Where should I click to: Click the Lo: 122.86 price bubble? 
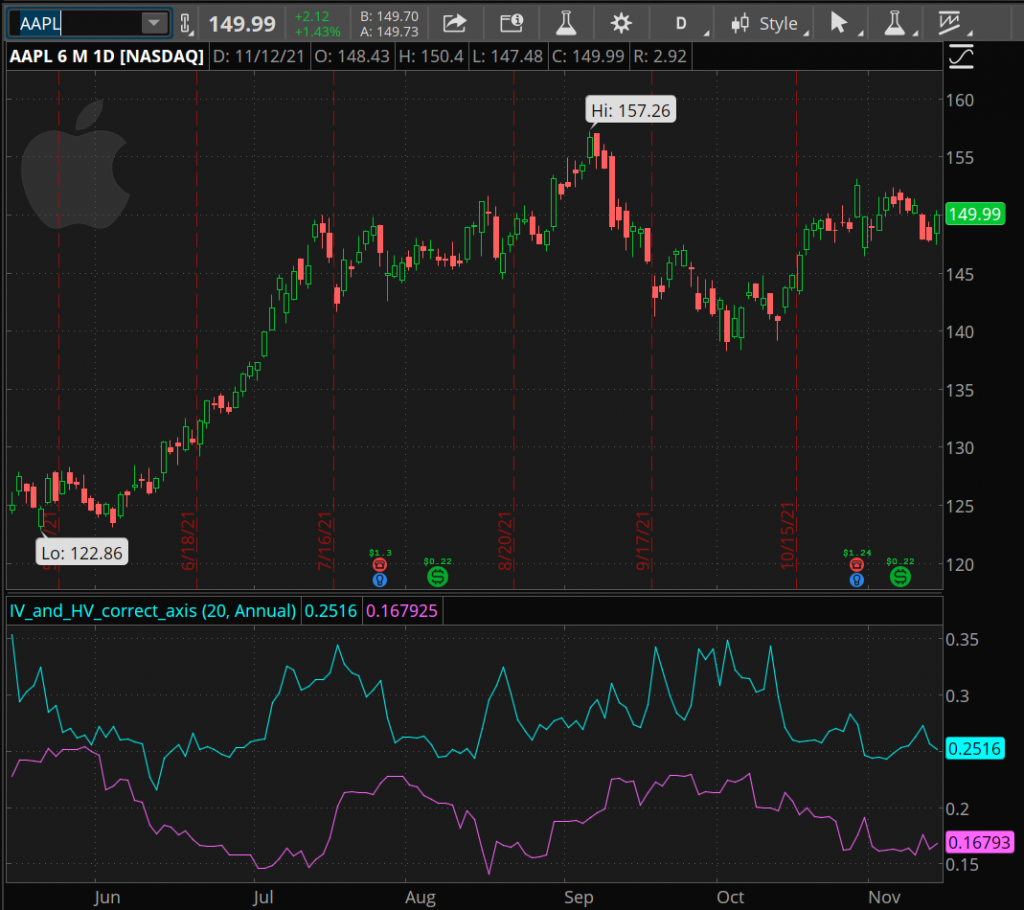[82, 553]
